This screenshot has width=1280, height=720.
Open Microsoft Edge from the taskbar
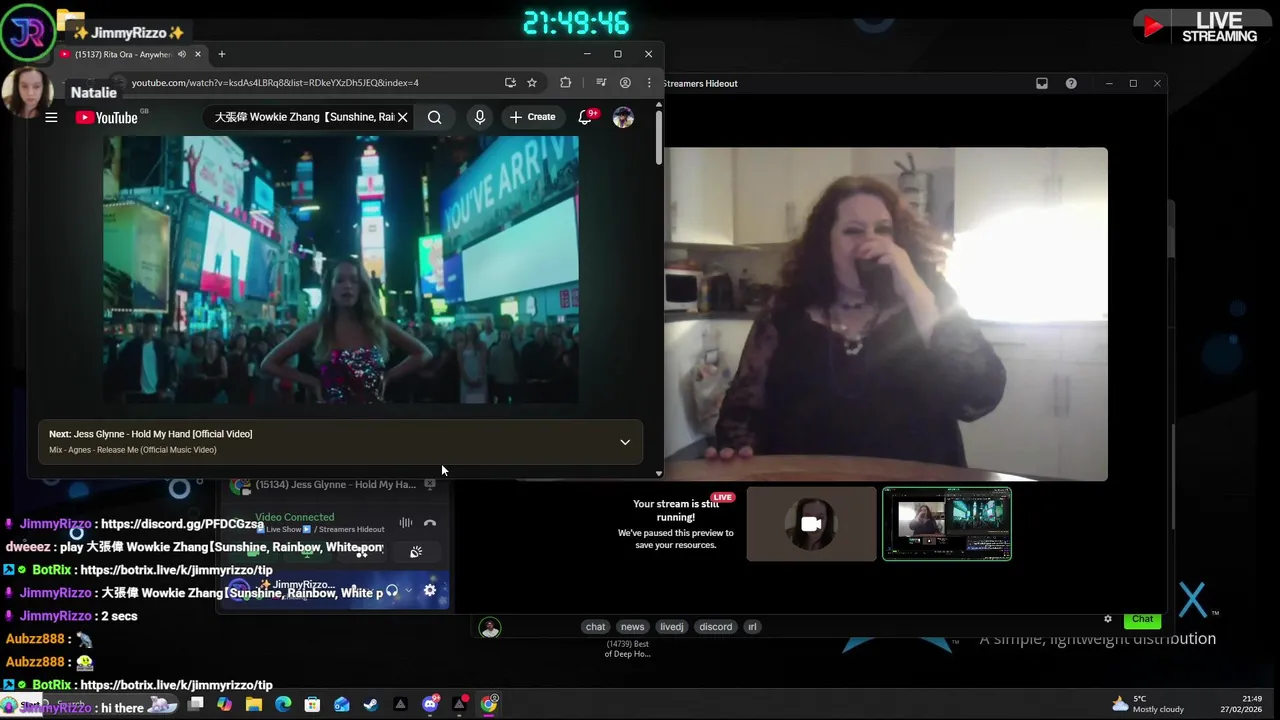(x=283, y=704)
